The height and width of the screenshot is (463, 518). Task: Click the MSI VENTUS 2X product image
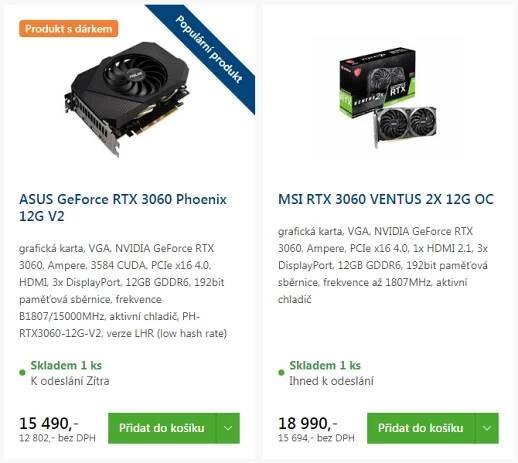pyautogui.click(x=388, y=98)
